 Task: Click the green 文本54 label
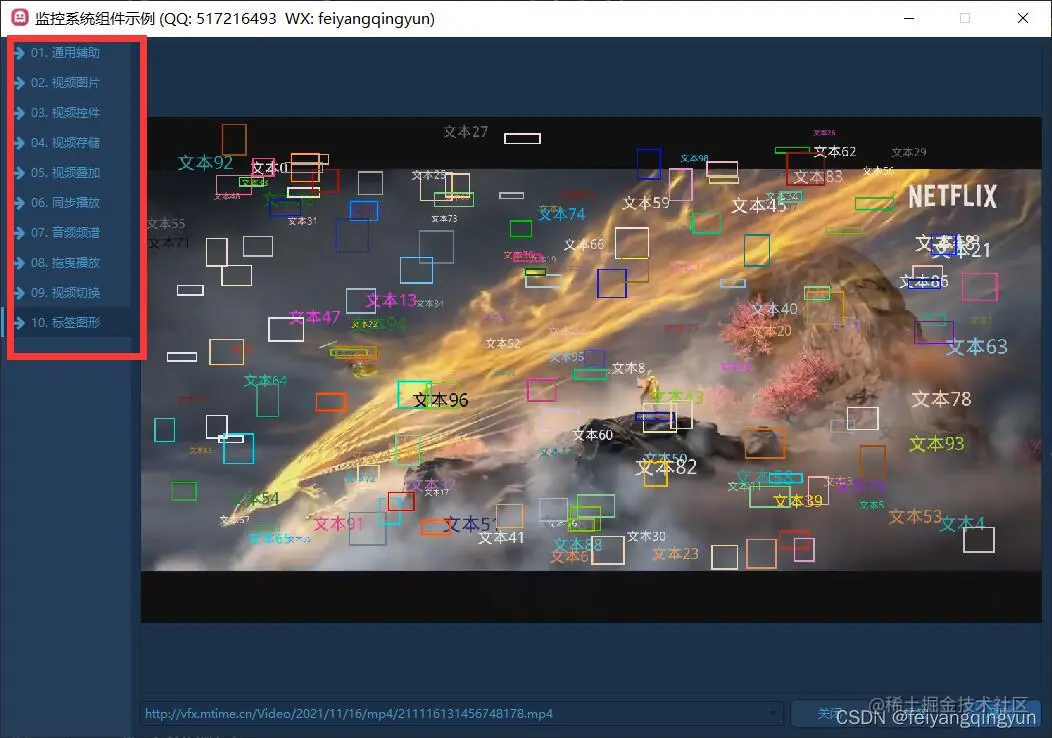click(256, 498)
